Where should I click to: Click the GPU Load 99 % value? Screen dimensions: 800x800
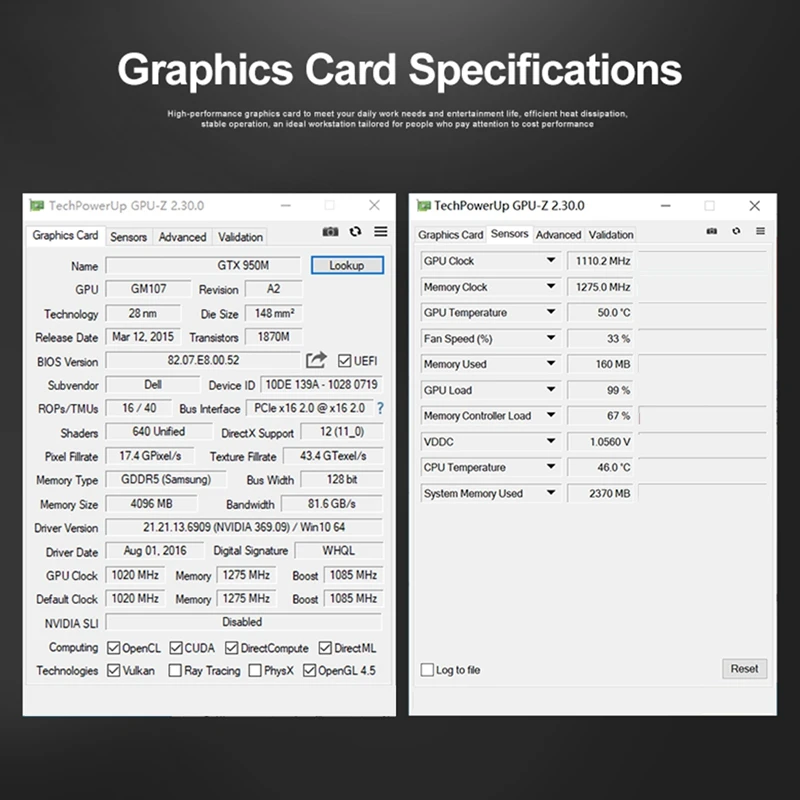(600, 390)
